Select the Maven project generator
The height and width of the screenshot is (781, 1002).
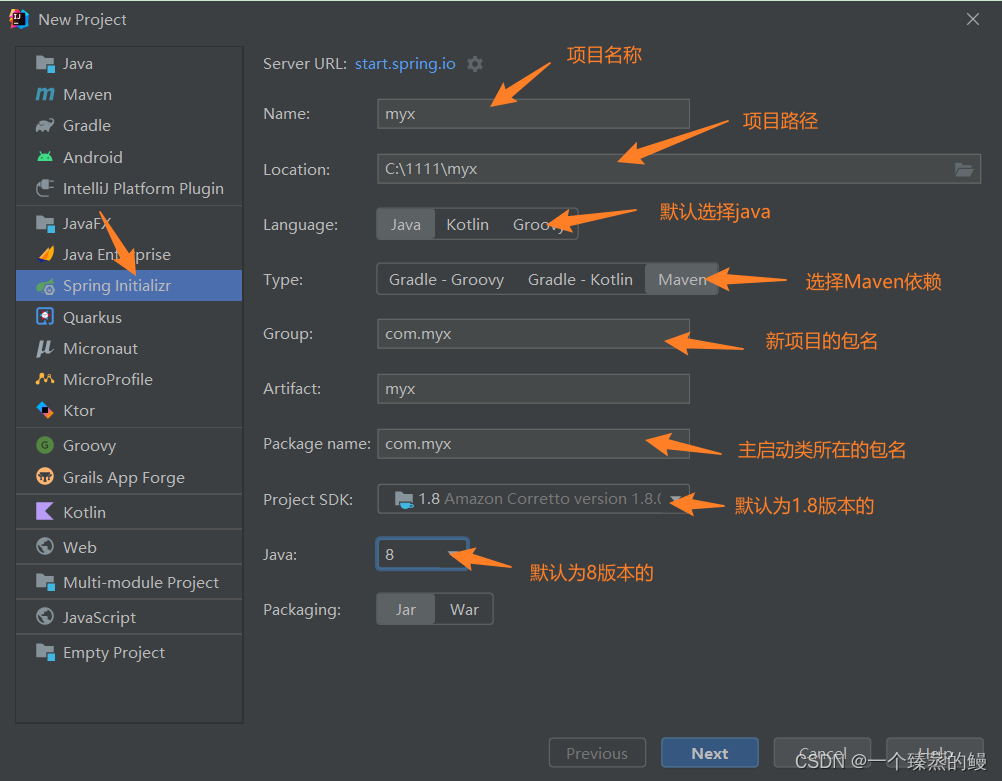pyautogui.click(x=87, y=94)
